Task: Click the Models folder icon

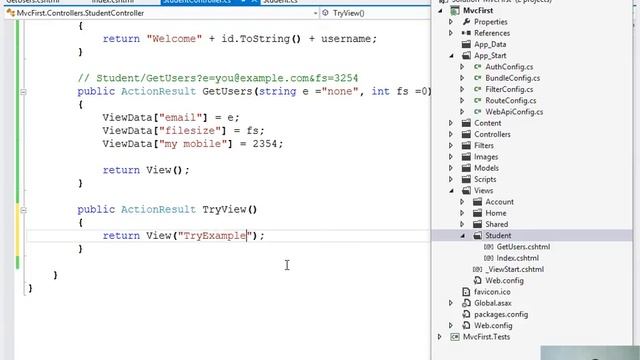Action: [x=466, y=168]
